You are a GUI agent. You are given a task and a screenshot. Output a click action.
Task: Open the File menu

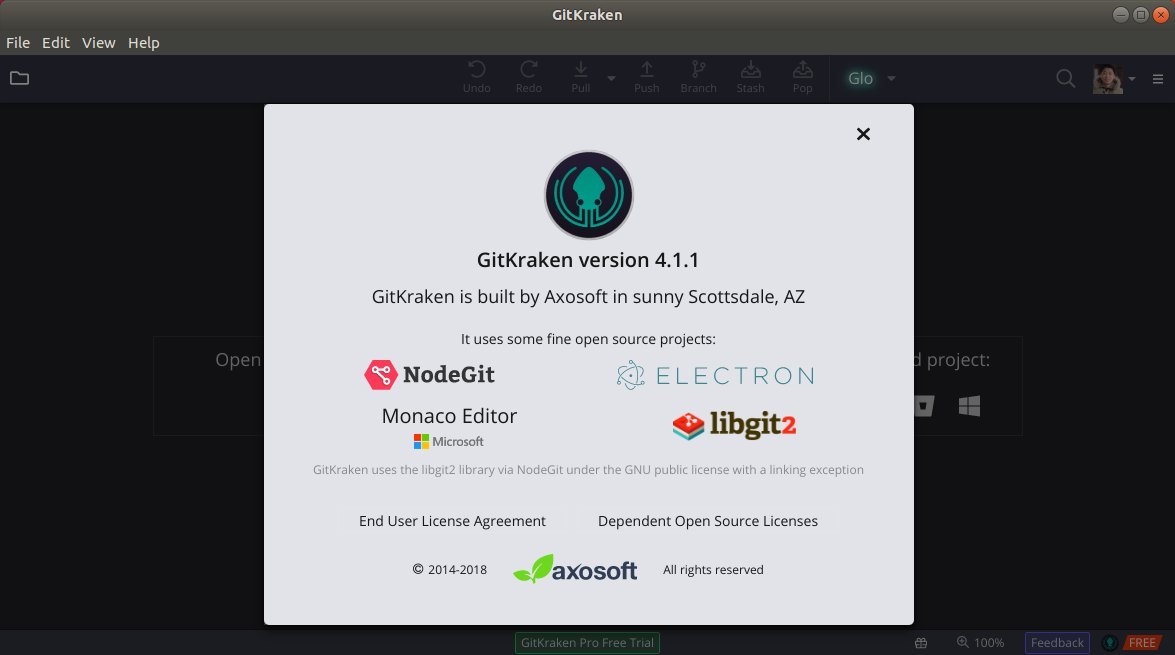(18, 43)
